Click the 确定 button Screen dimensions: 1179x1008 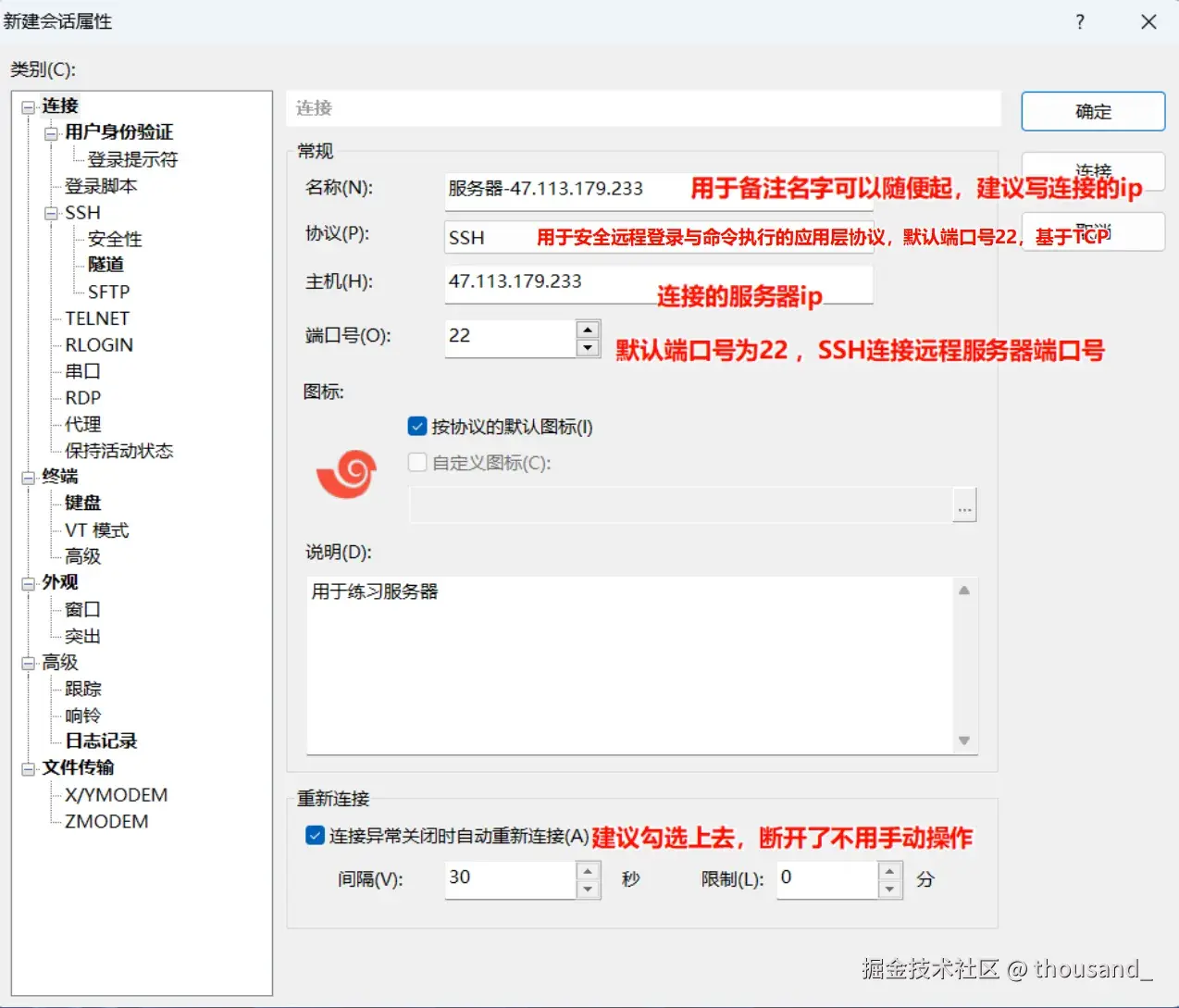1093,111
